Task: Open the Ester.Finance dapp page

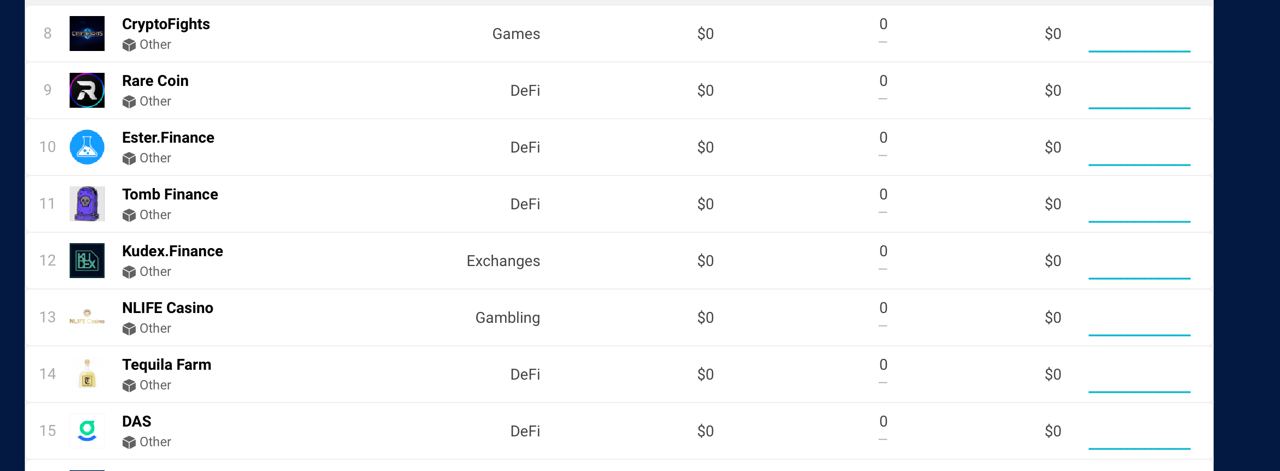Action: (x=168, y=138)
